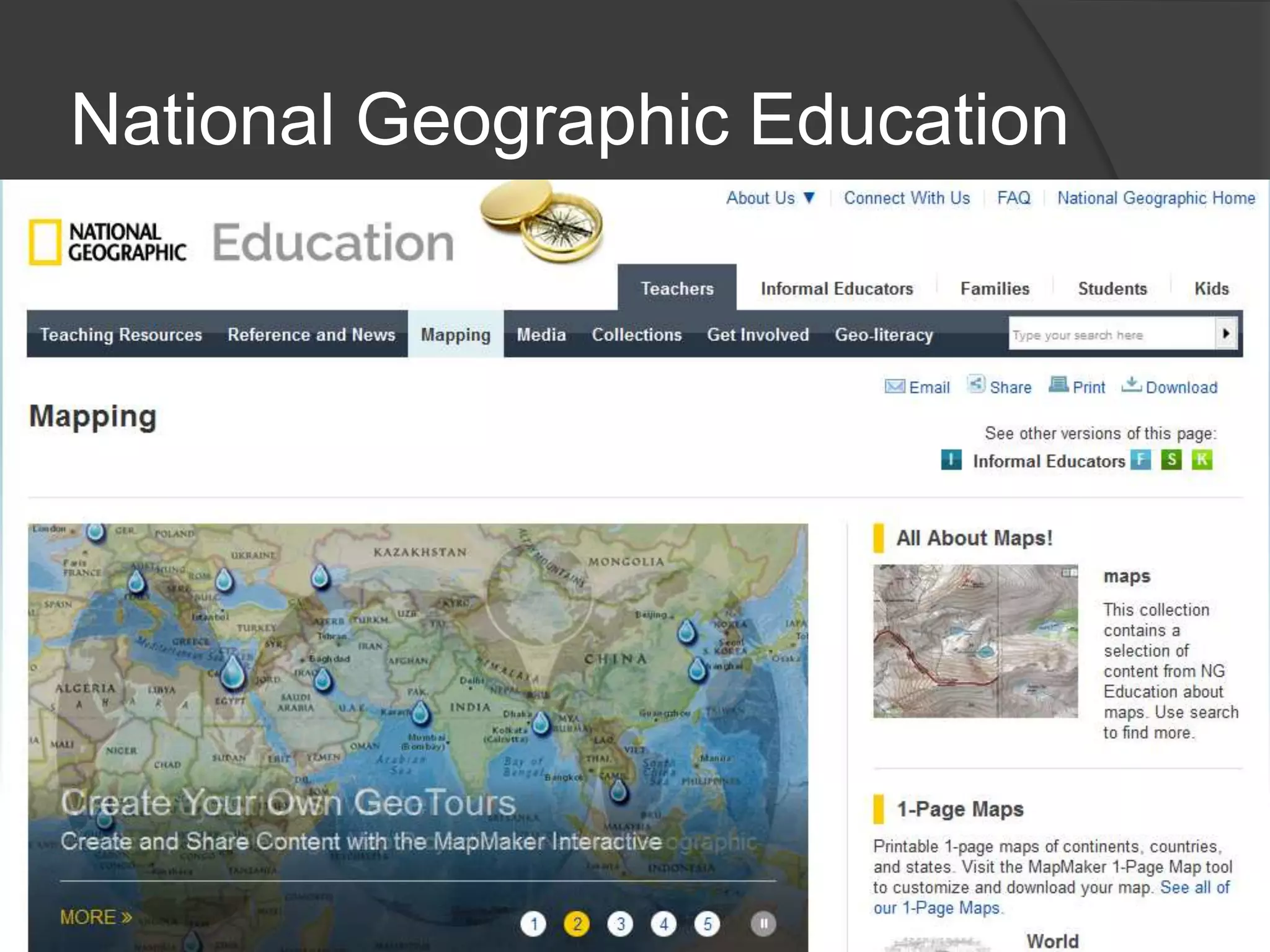Click the search submit arrow button

point(1226,333)
